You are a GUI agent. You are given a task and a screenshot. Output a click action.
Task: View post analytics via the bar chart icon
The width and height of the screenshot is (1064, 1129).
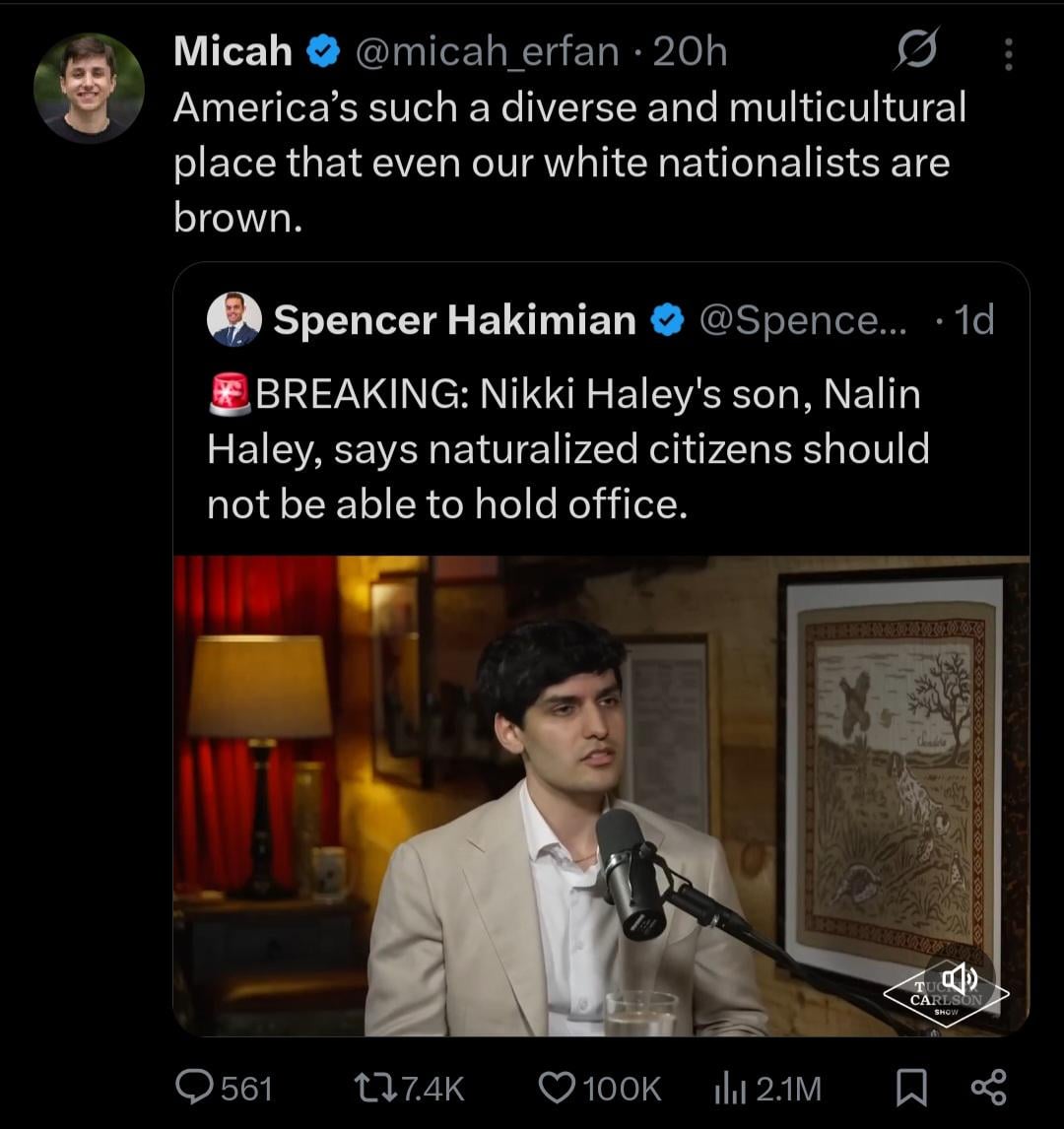(x=726, y=1087)
